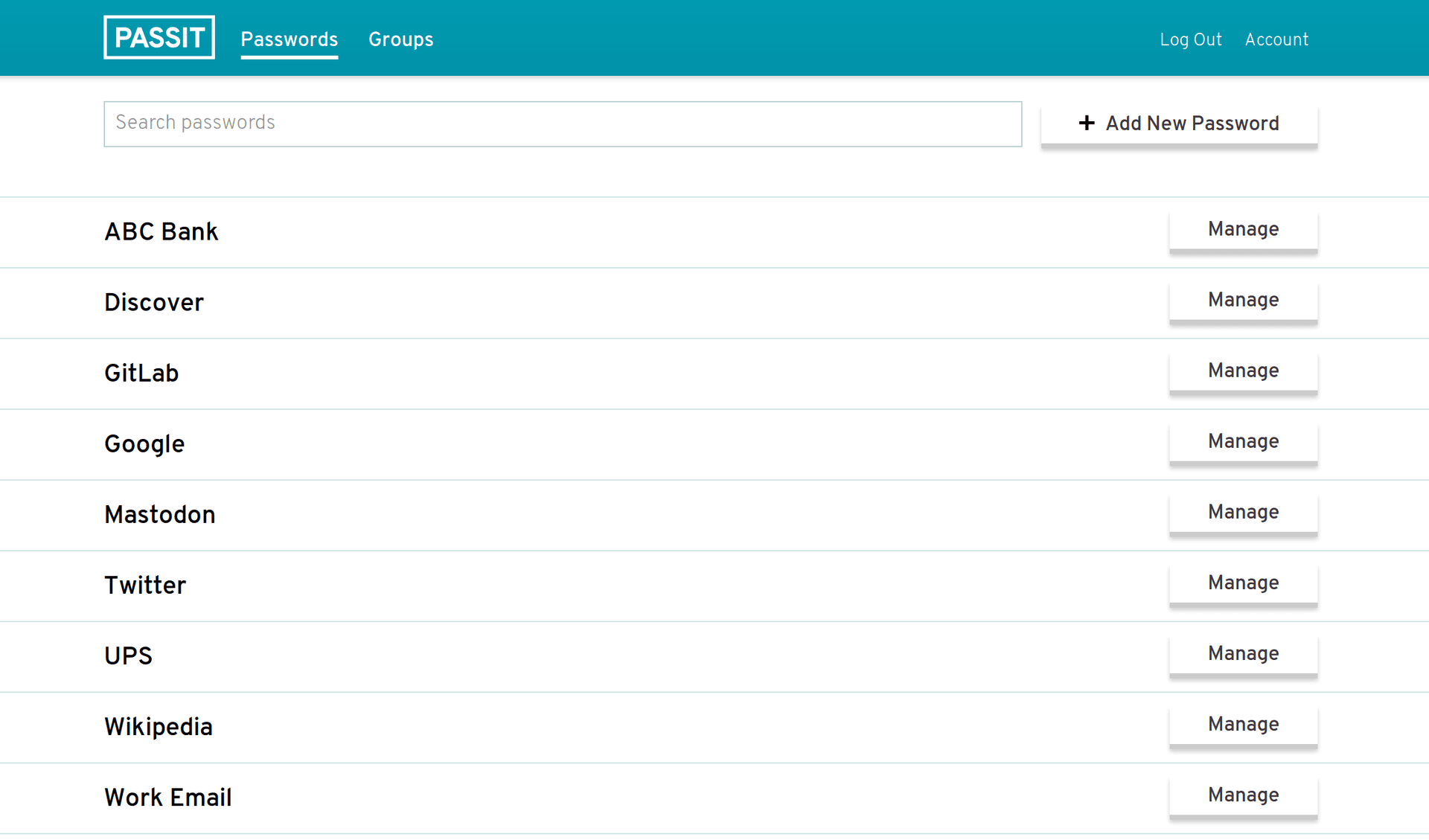
Task: Select the Work Email list entry
Action: (x=167, y=798)
